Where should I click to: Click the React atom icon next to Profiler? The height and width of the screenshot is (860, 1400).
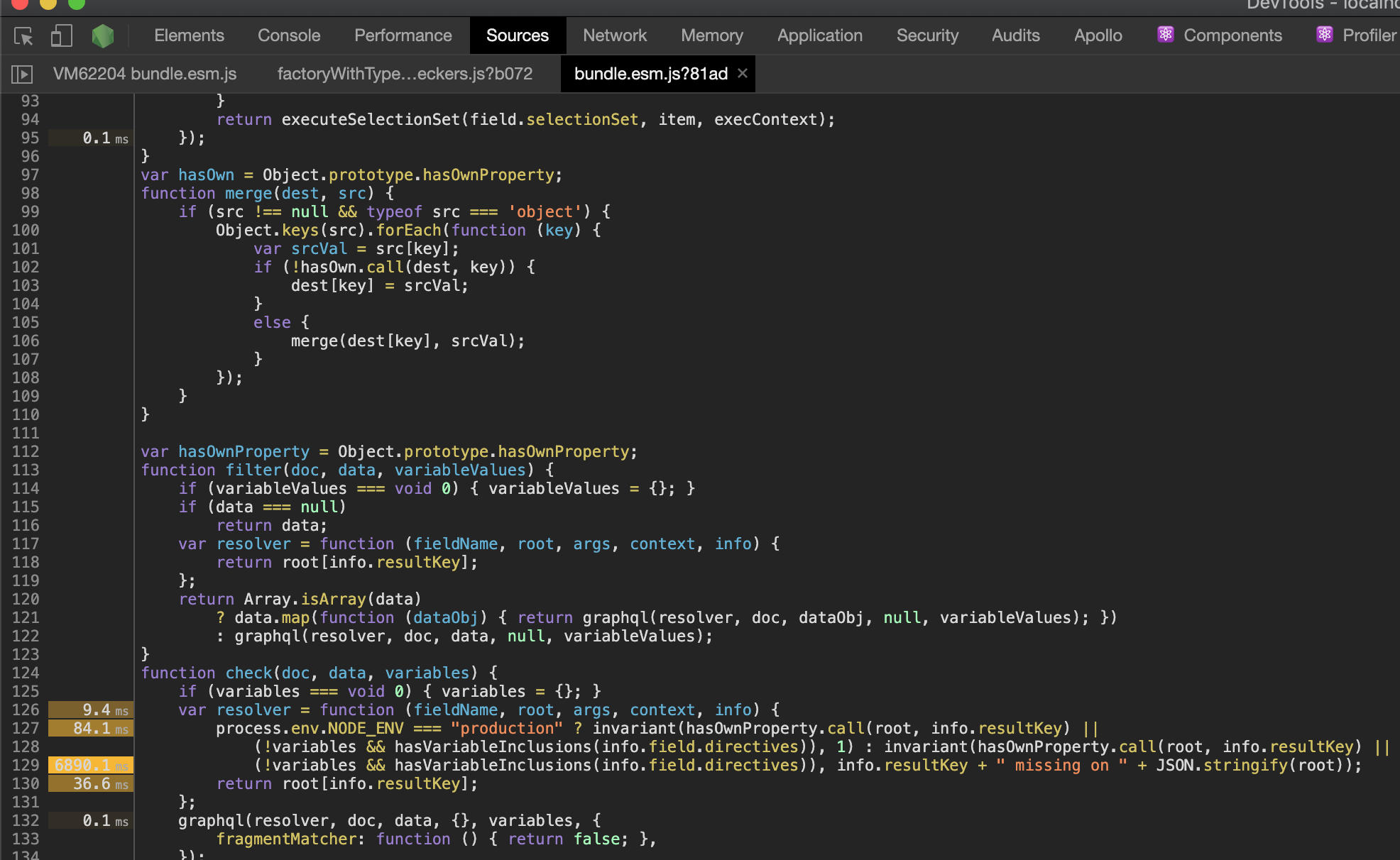1323,34
